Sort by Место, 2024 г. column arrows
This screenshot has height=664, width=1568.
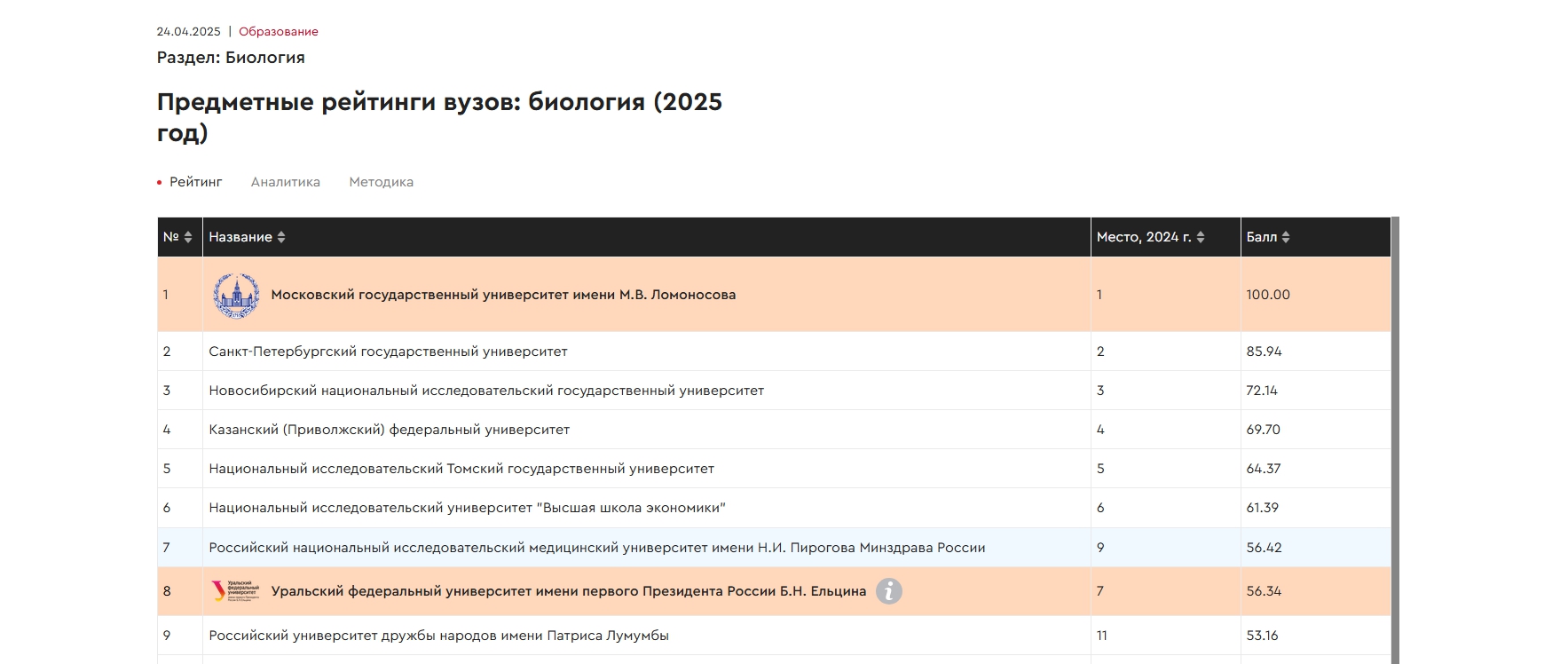click(1201, 237)
